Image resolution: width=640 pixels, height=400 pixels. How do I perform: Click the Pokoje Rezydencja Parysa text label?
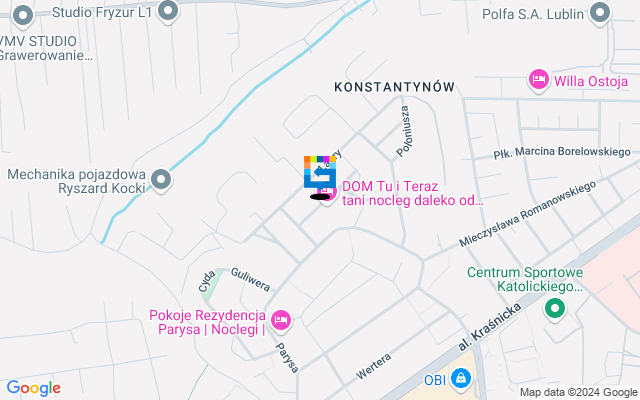click(x=207, y=322)
